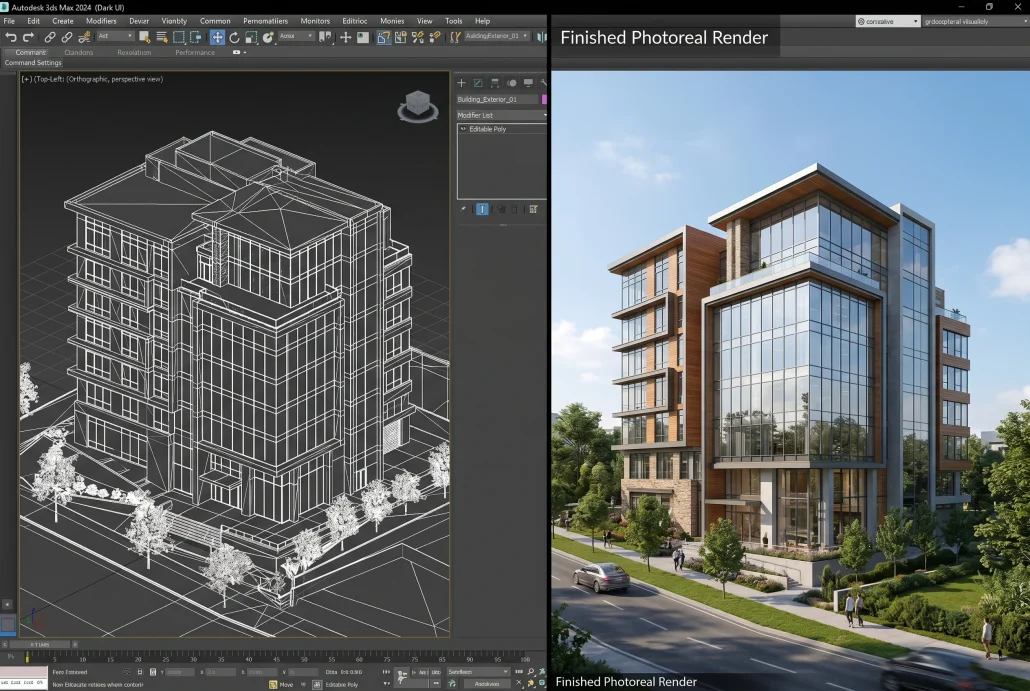1030x691 pixels.
Task: Open Select by Name list icon
Action: click(x=162, y=37)
